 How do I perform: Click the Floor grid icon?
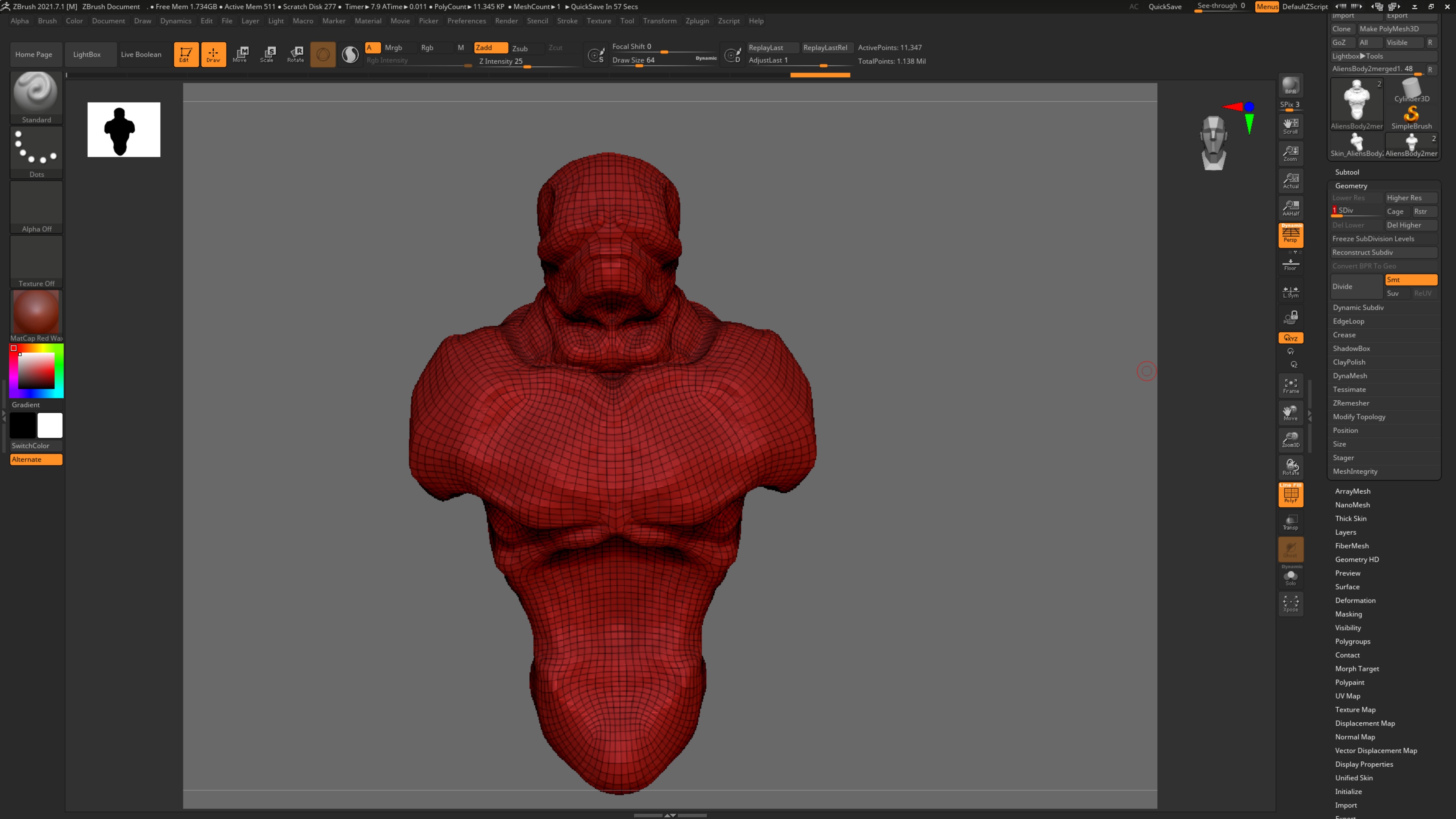coord(1290,264)
